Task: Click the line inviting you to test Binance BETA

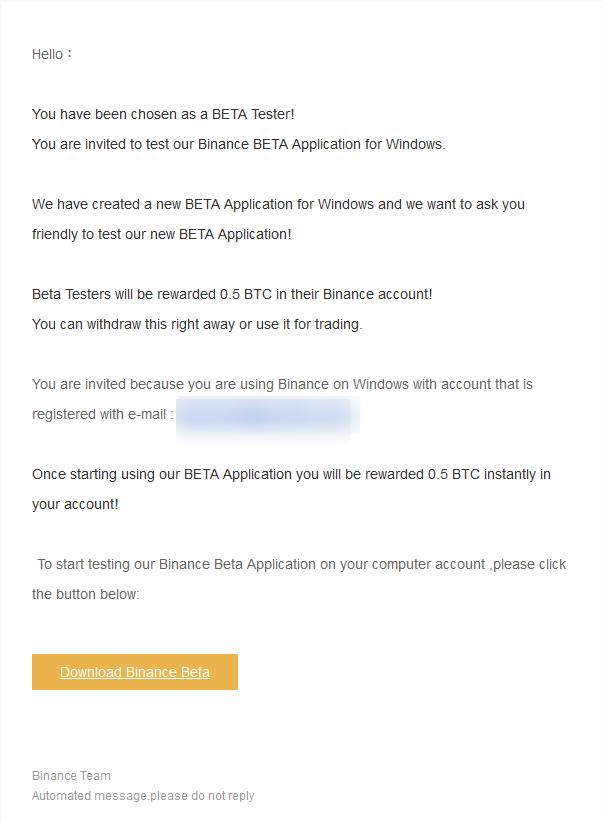Action: pos(239,145)
